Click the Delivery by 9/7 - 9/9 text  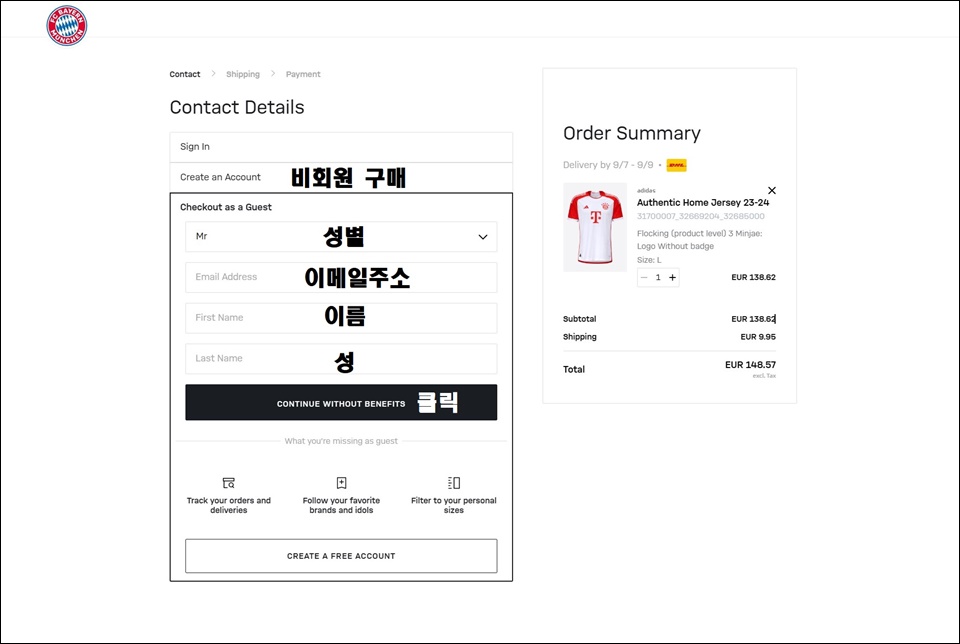click(608, 165)
